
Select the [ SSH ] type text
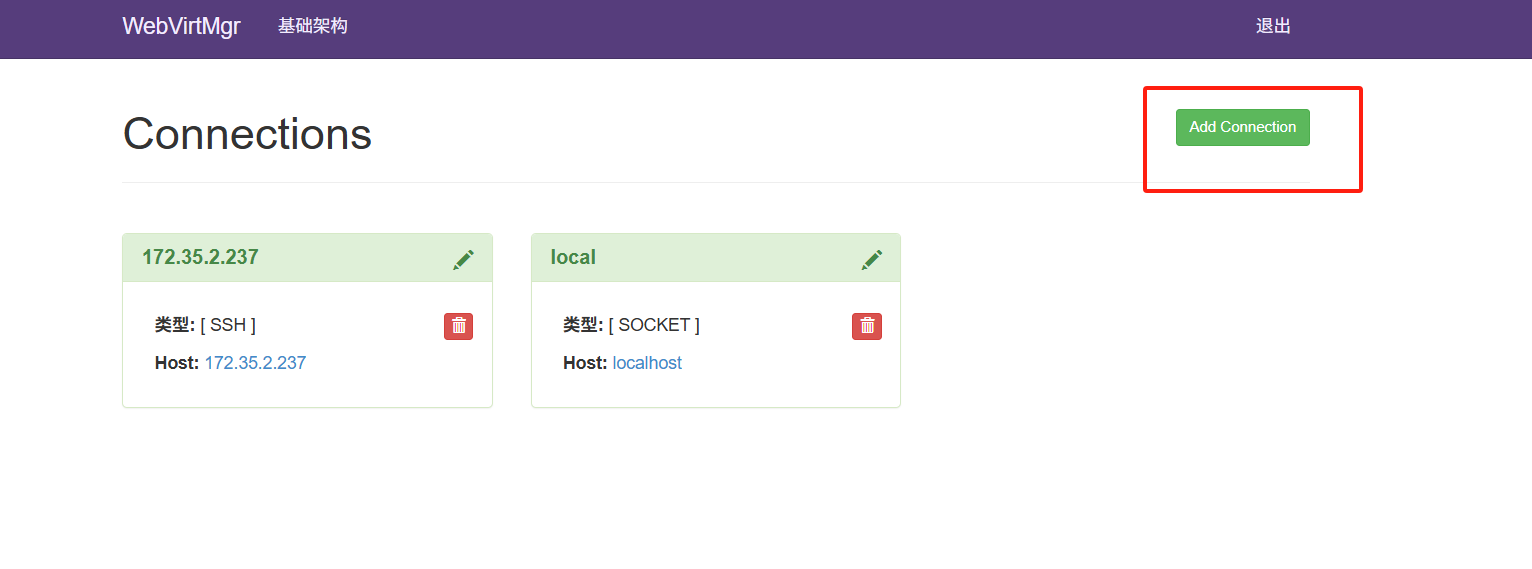(228, 325)
